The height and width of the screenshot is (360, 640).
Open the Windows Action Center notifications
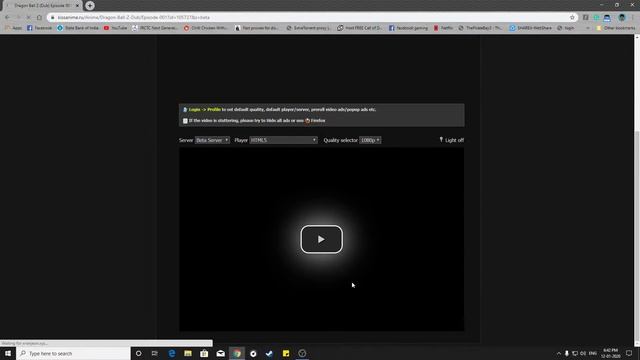(x=629, y=353)
